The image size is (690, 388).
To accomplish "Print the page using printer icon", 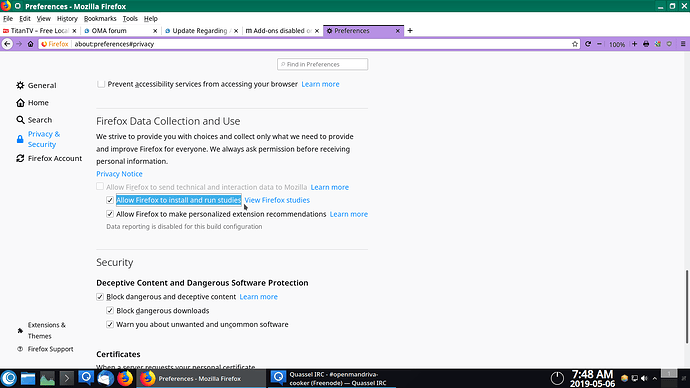I will tap(646, 44).
